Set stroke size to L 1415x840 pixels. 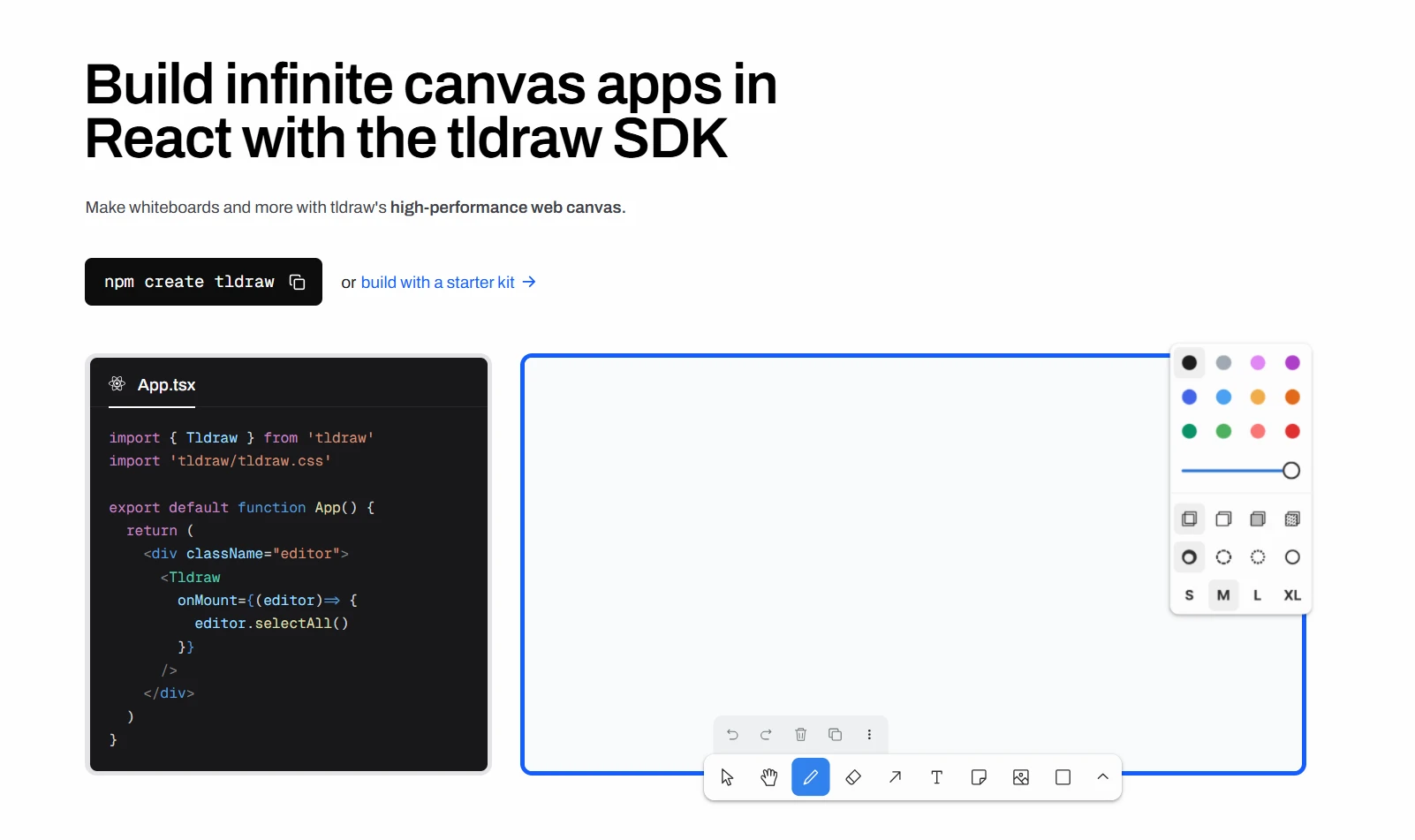pos(1258,595)
